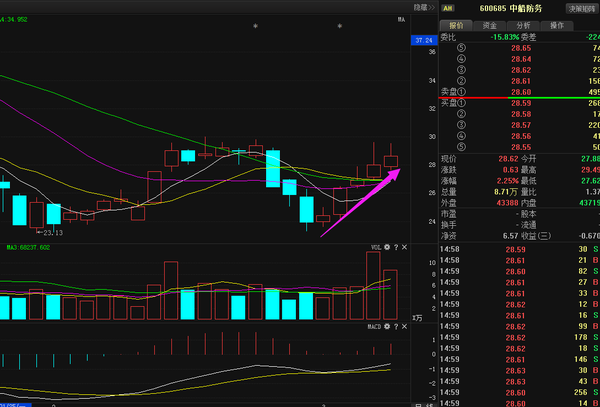
Task: Select buy level 1 price 28.59
Action: point(521,103)
